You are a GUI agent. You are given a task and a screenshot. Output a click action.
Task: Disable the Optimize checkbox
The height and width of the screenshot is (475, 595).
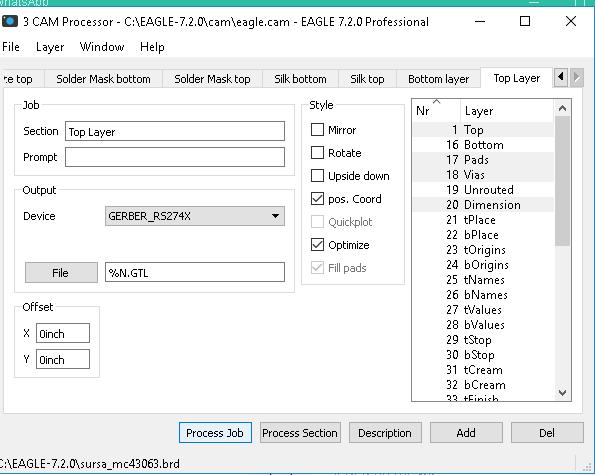coord(317,245)
